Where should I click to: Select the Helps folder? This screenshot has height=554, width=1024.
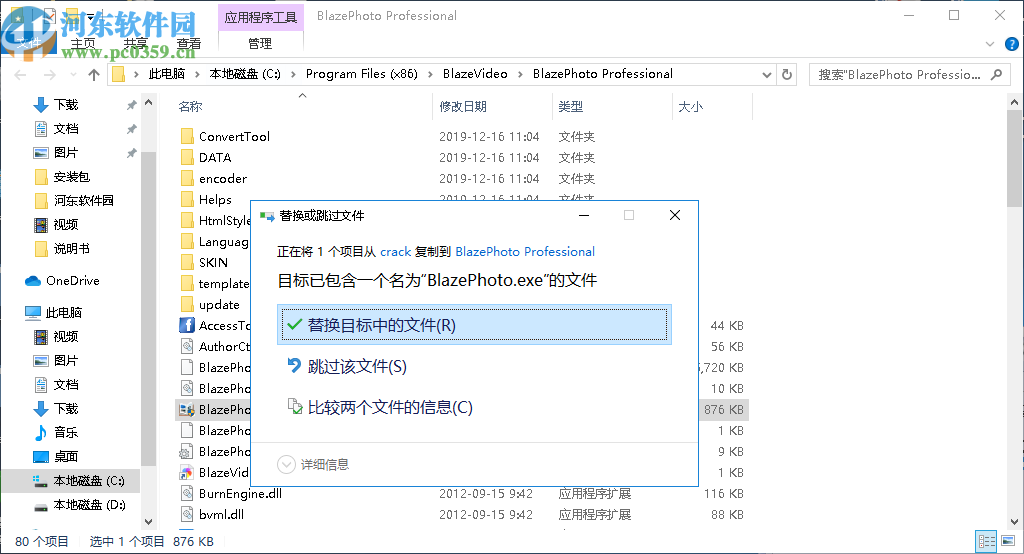click(x=215, y=199)
